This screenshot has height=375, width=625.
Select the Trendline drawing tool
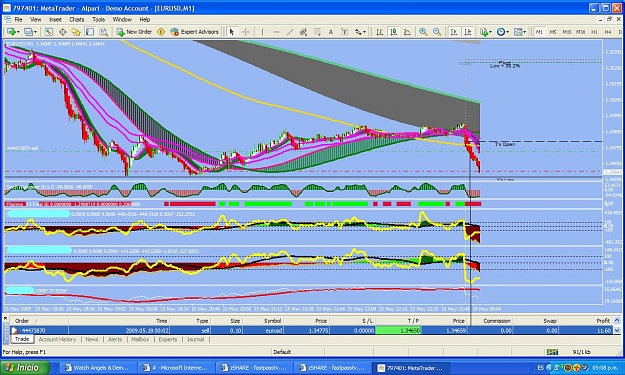[x=290, y=32]
